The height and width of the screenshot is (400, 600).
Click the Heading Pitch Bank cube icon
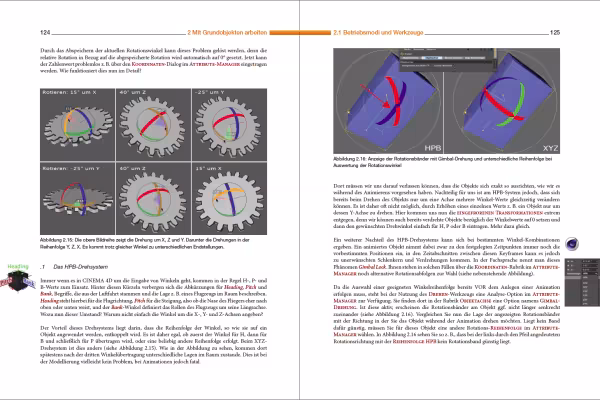point(18,281)
